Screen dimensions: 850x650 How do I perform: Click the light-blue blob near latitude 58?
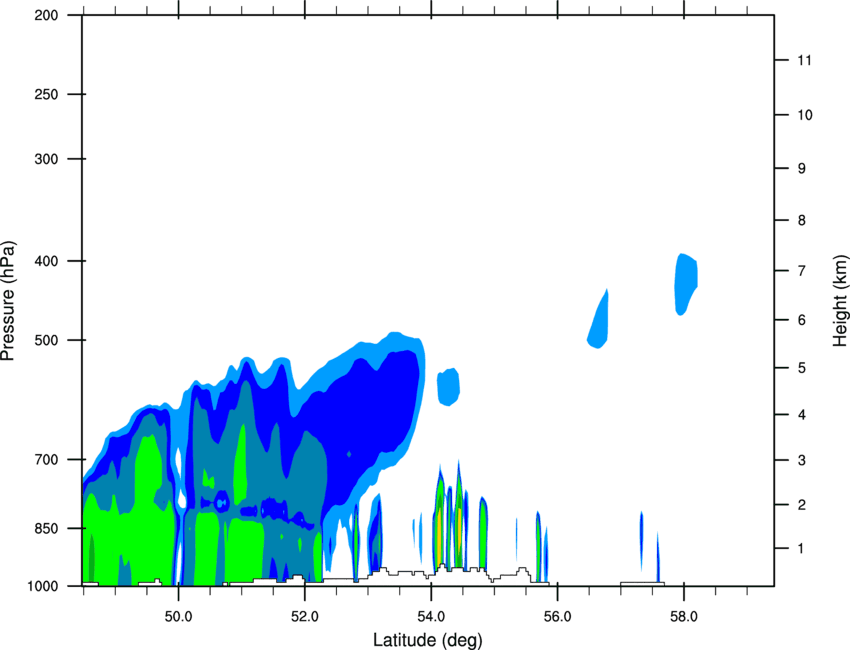[685, 284]
